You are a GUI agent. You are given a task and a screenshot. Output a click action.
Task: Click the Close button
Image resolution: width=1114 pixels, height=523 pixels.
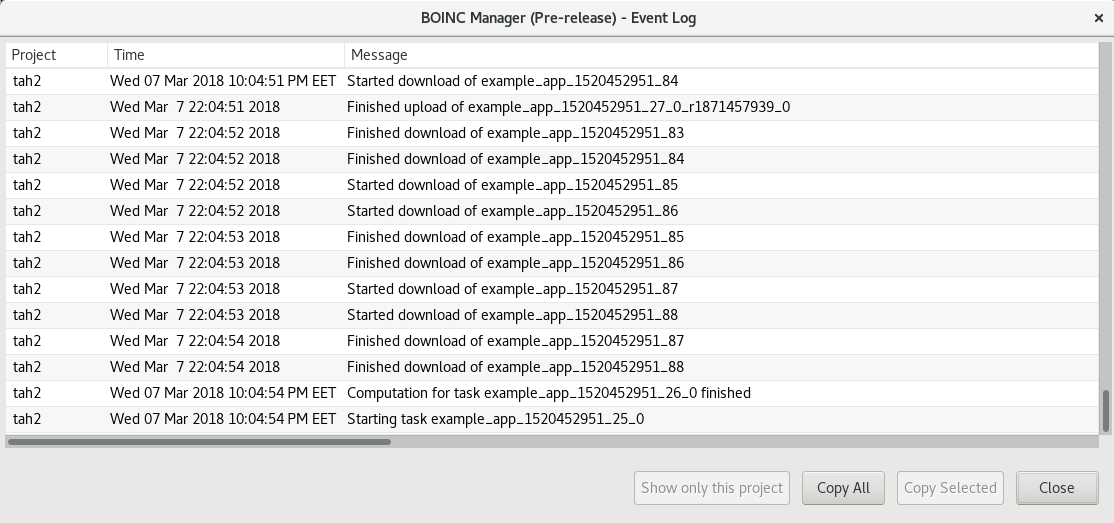(x=1056, y=488)
